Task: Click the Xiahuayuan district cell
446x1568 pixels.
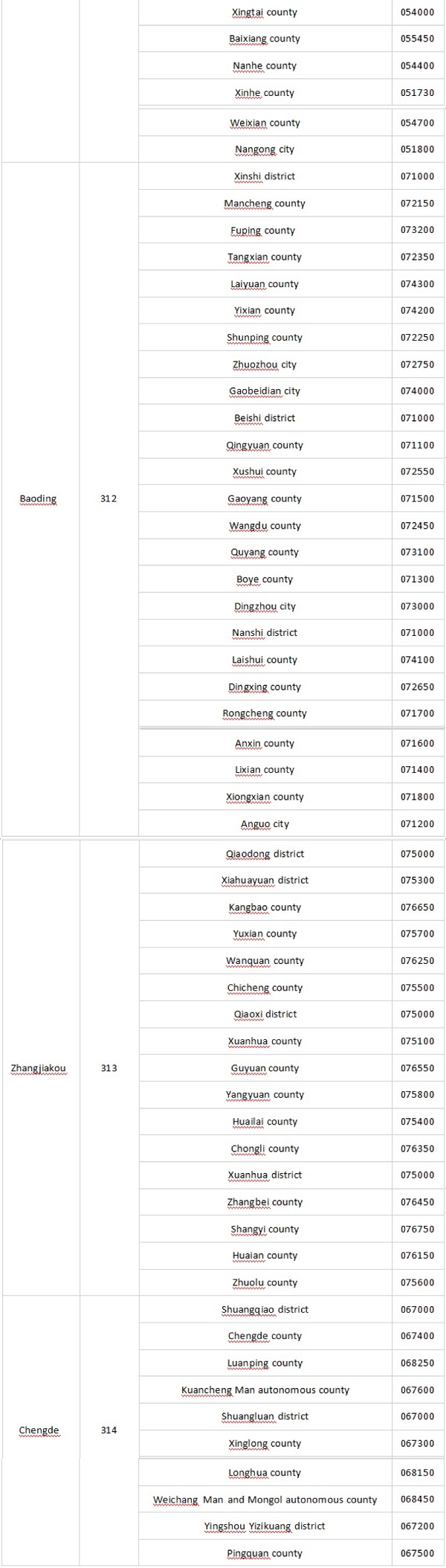Action: click(x=265, y=881)
